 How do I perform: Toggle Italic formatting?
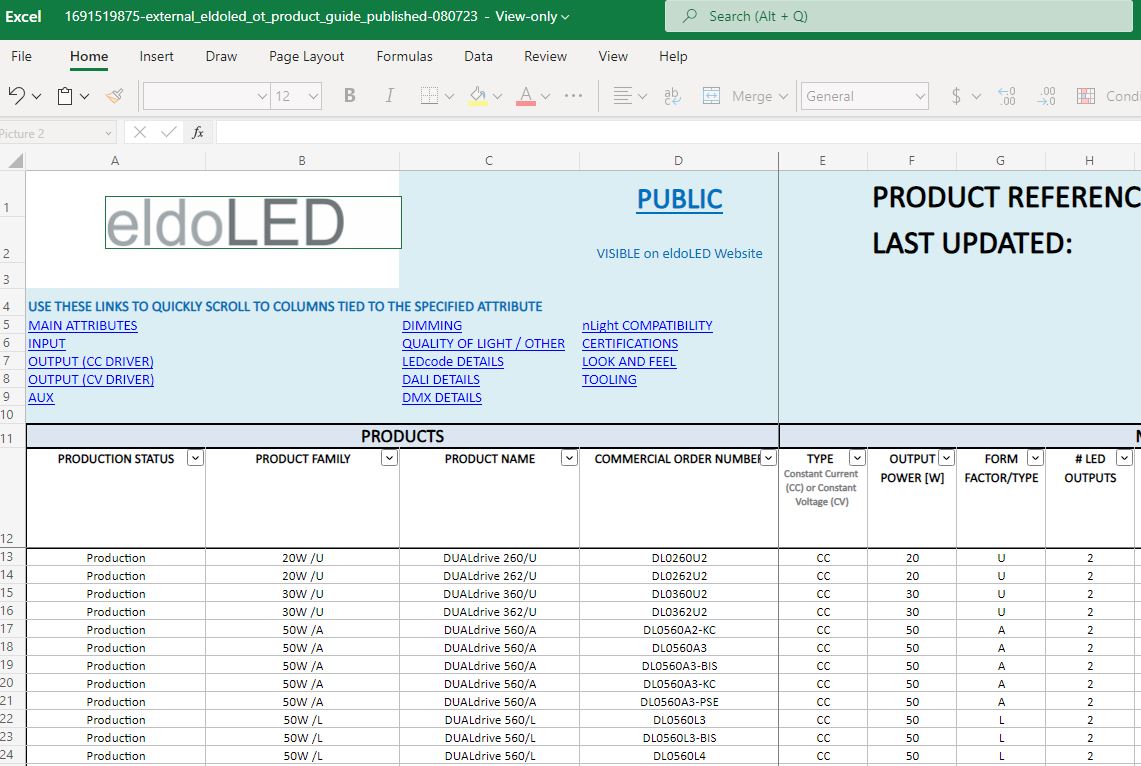389,96
